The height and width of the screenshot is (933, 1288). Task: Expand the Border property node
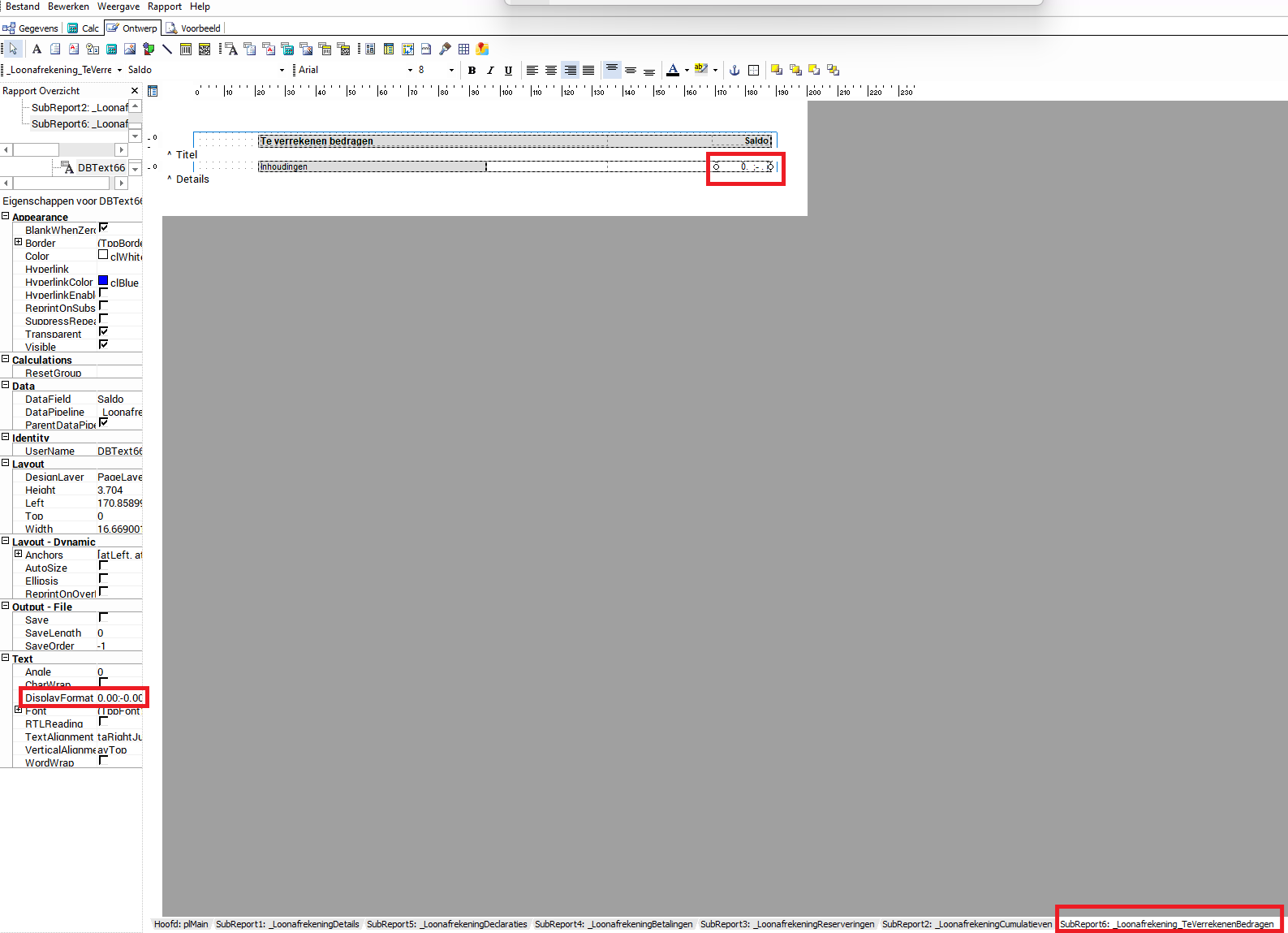[x=18, y=243]
